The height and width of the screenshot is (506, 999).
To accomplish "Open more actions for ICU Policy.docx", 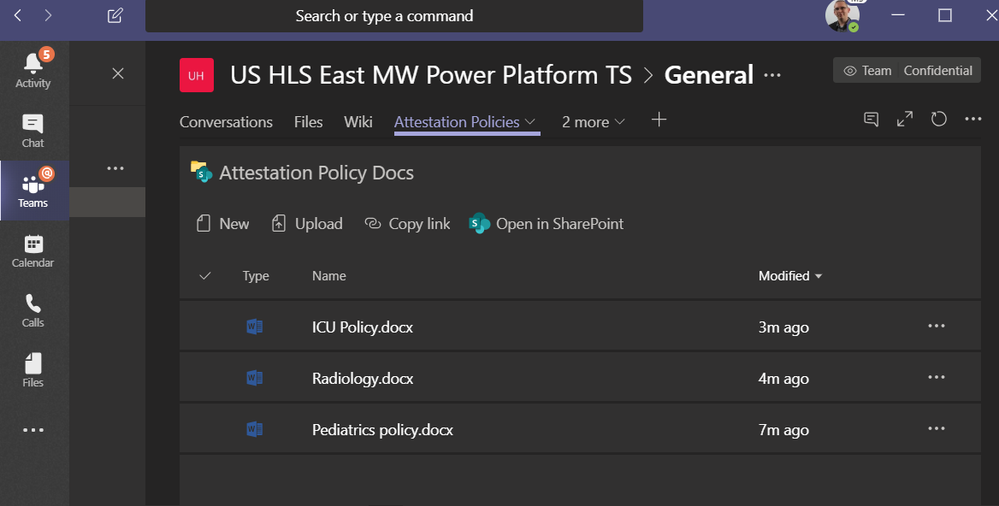I will pos(937,326).
